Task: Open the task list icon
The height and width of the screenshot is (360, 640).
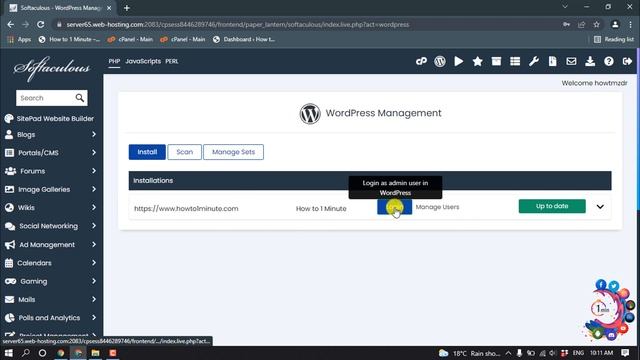Action: point(515,61)
